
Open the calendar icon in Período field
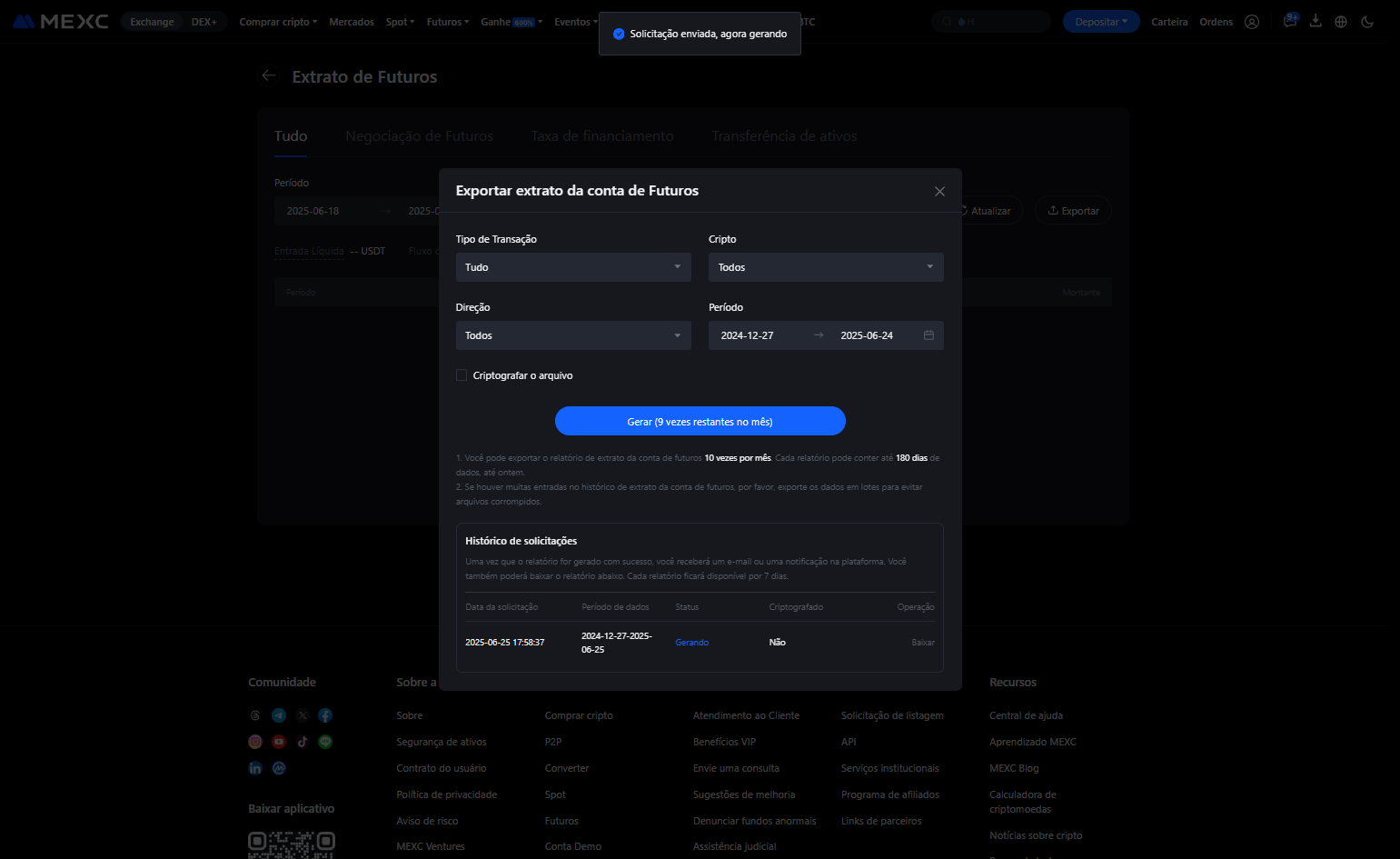click(928, 335)
